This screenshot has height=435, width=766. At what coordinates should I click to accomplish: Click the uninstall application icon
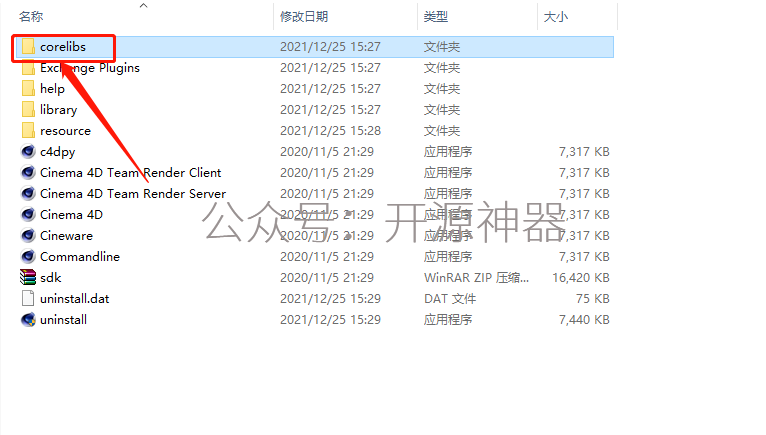(28, 320)
